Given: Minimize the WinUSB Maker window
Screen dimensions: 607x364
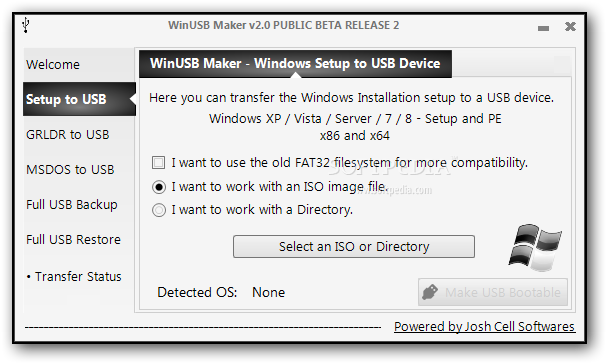Looking at the screenshot, I should click(x=543, y=28).
